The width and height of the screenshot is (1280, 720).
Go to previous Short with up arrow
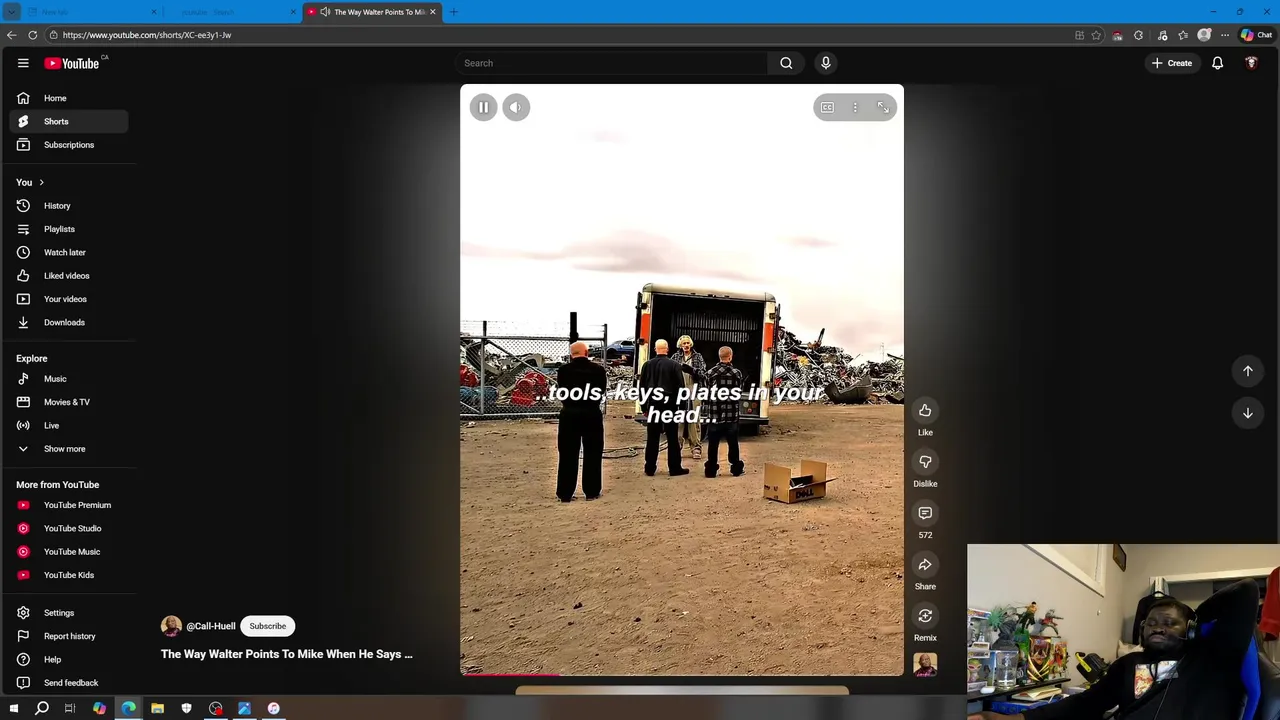click(1248, 371)
